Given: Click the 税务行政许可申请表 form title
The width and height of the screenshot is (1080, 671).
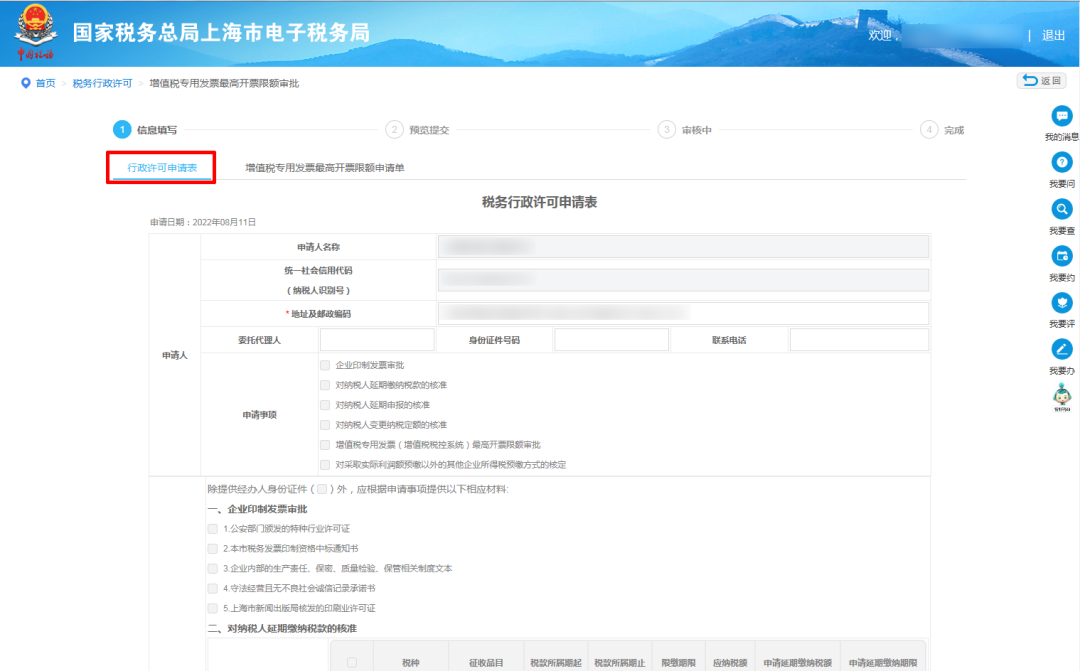Looking at the screenshot, I should click(x=539, y=203).
